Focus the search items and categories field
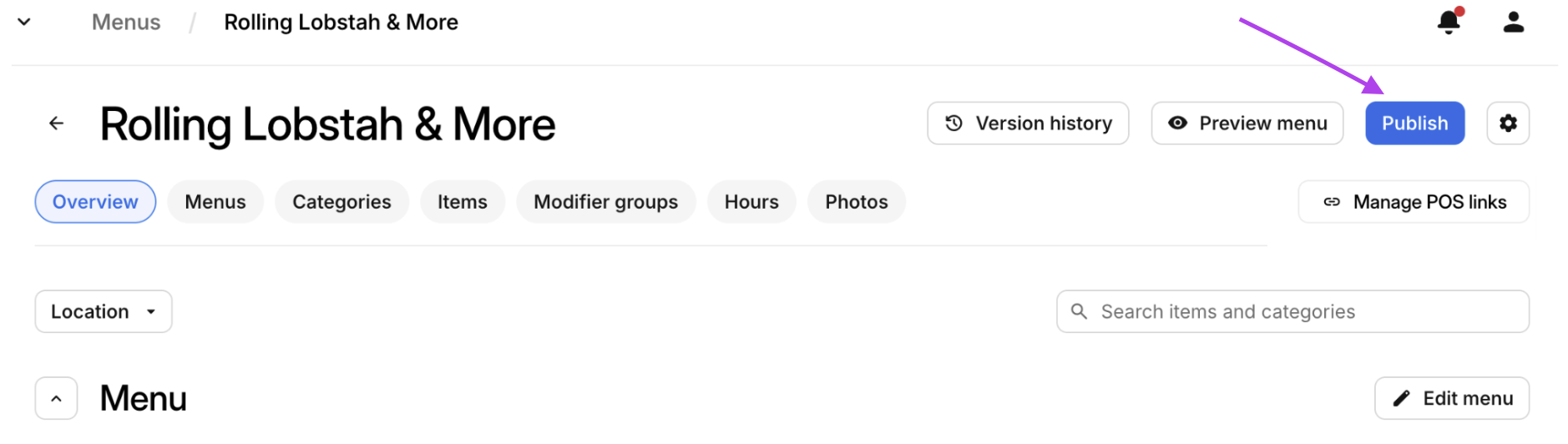The height and width of the screenshot is (444, 1568). (1302, 311)
